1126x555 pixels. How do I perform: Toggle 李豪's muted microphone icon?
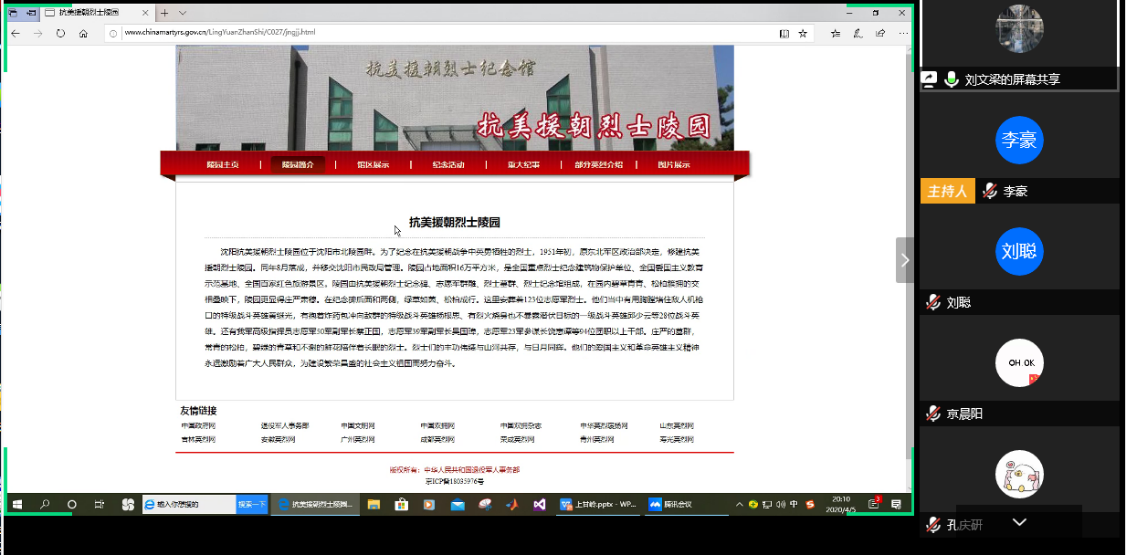click(x=990, y=191)
